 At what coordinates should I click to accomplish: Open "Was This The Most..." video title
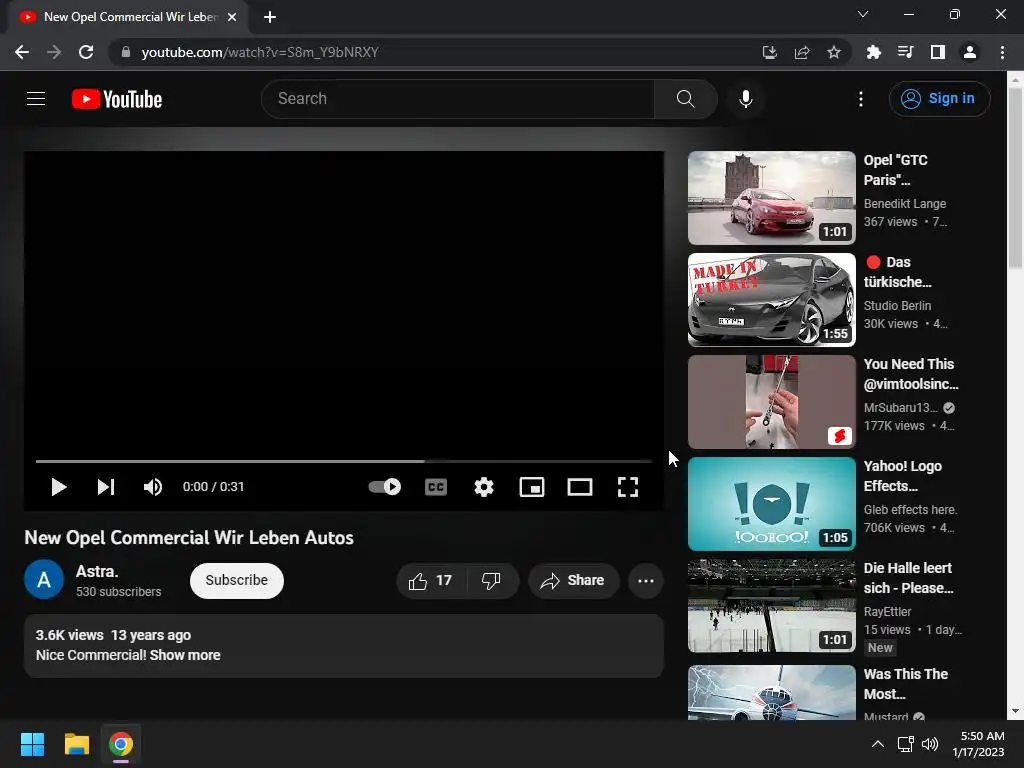[906, 684]
